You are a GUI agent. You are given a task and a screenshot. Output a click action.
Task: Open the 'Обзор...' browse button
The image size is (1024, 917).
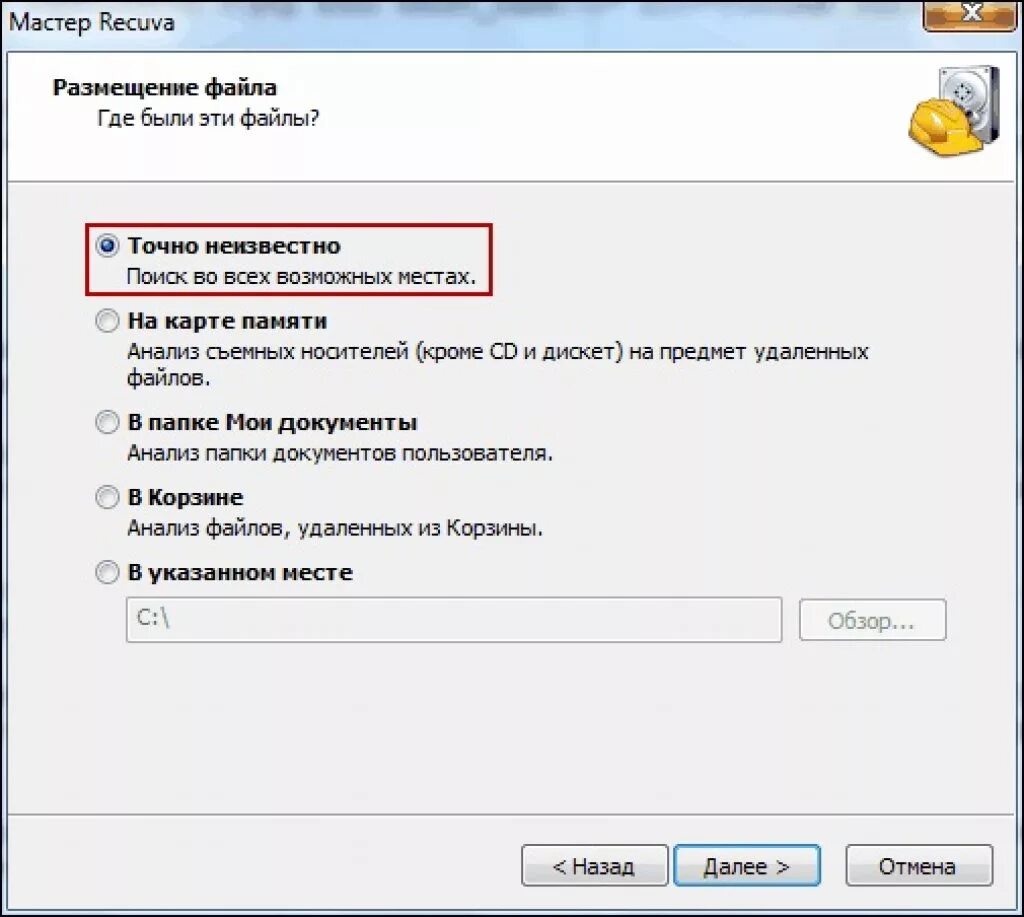pyautogui.click(x=872, y=620)
